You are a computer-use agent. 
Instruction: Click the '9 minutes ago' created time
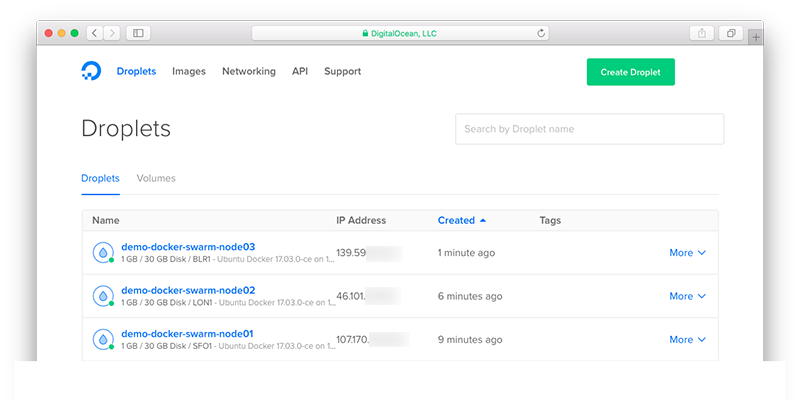click(x=470, y=339)
